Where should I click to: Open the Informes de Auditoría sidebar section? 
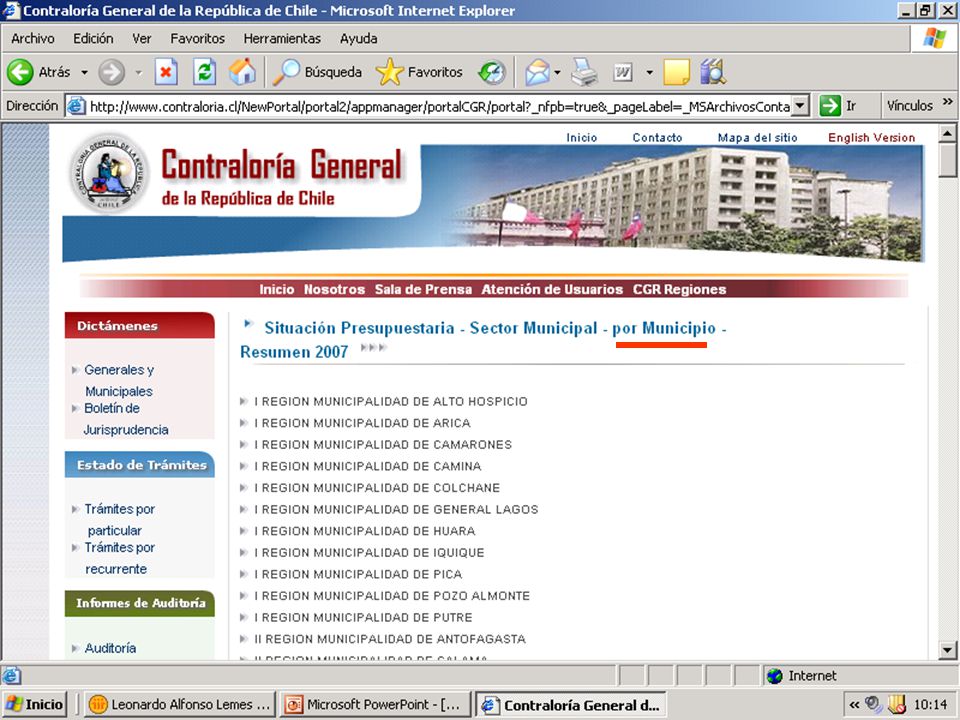(140, 603)
